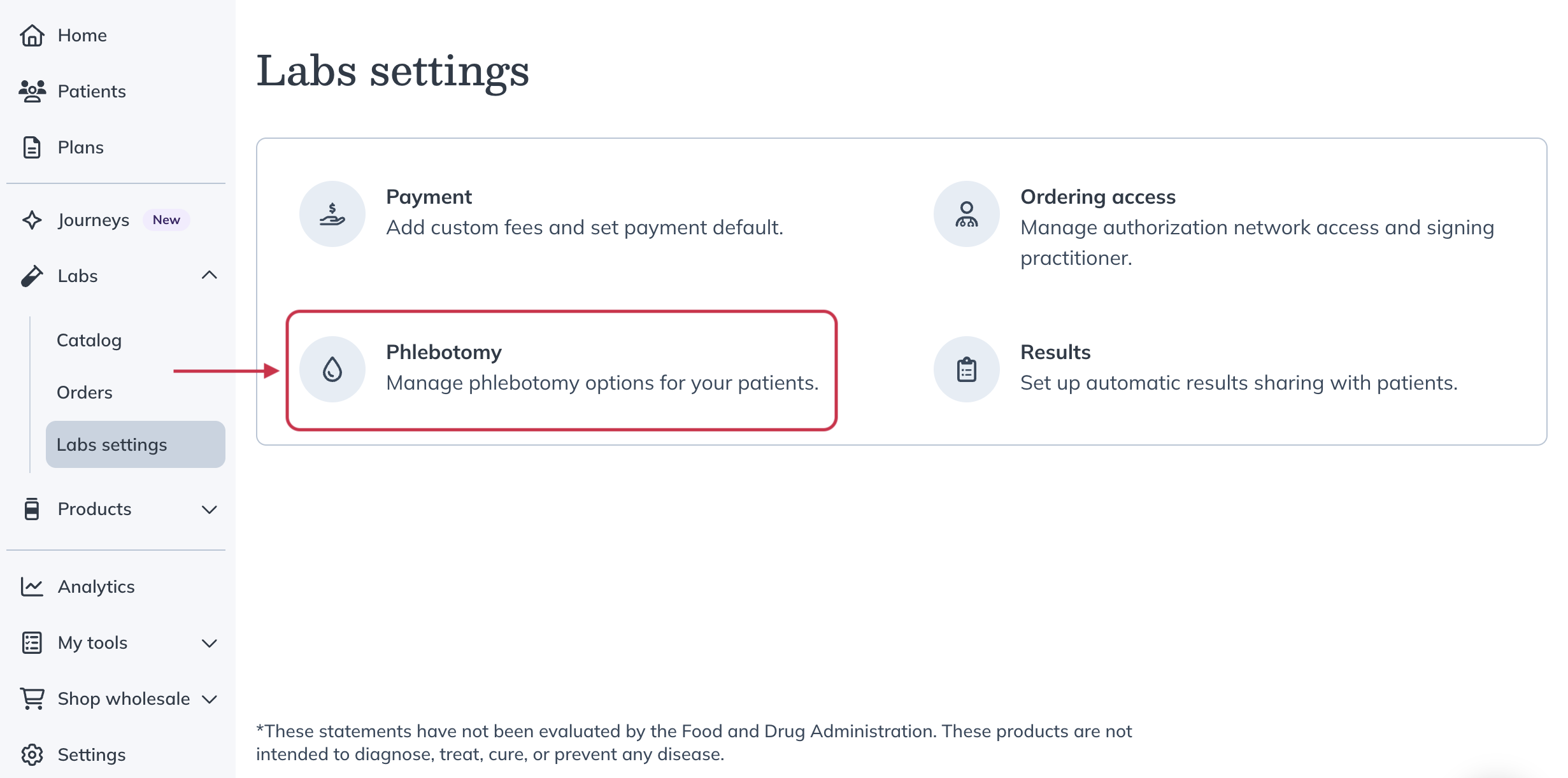Open Plans via the document icon

point(32,147)
